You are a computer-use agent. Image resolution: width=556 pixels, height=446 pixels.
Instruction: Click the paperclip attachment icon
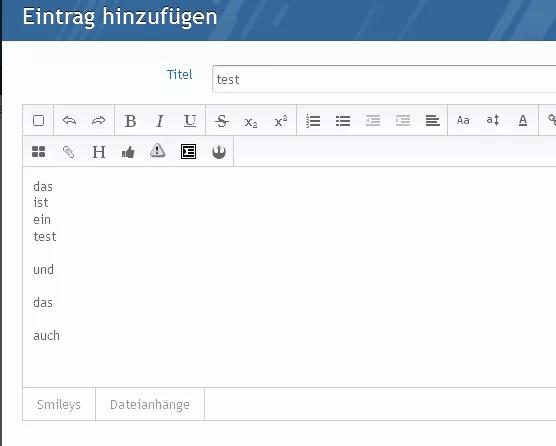click(x=68, y=152)
